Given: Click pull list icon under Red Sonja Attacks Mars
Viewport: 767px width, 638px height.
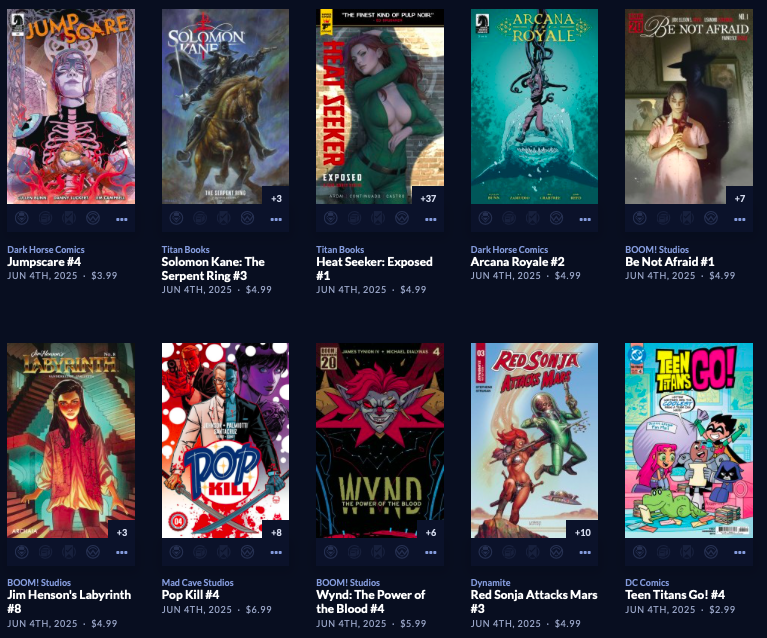Looking at the screenshot, I should pyautogui.click(x=485, y=552).
